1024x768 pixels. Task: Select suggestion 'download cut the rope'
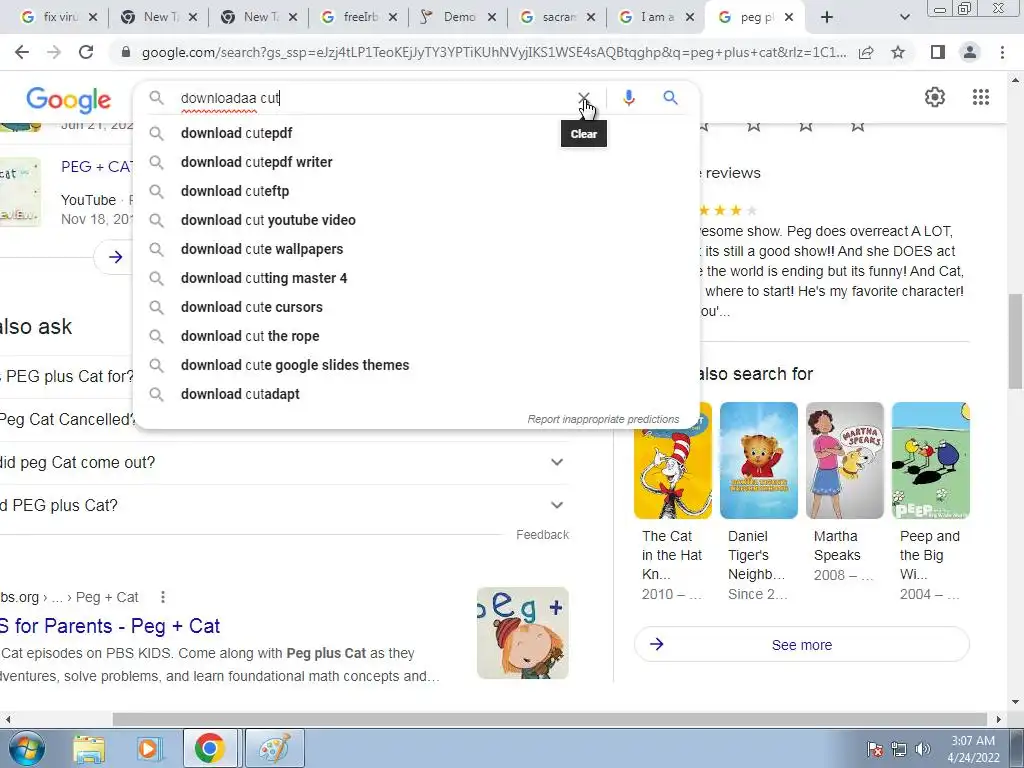[417, 336]
